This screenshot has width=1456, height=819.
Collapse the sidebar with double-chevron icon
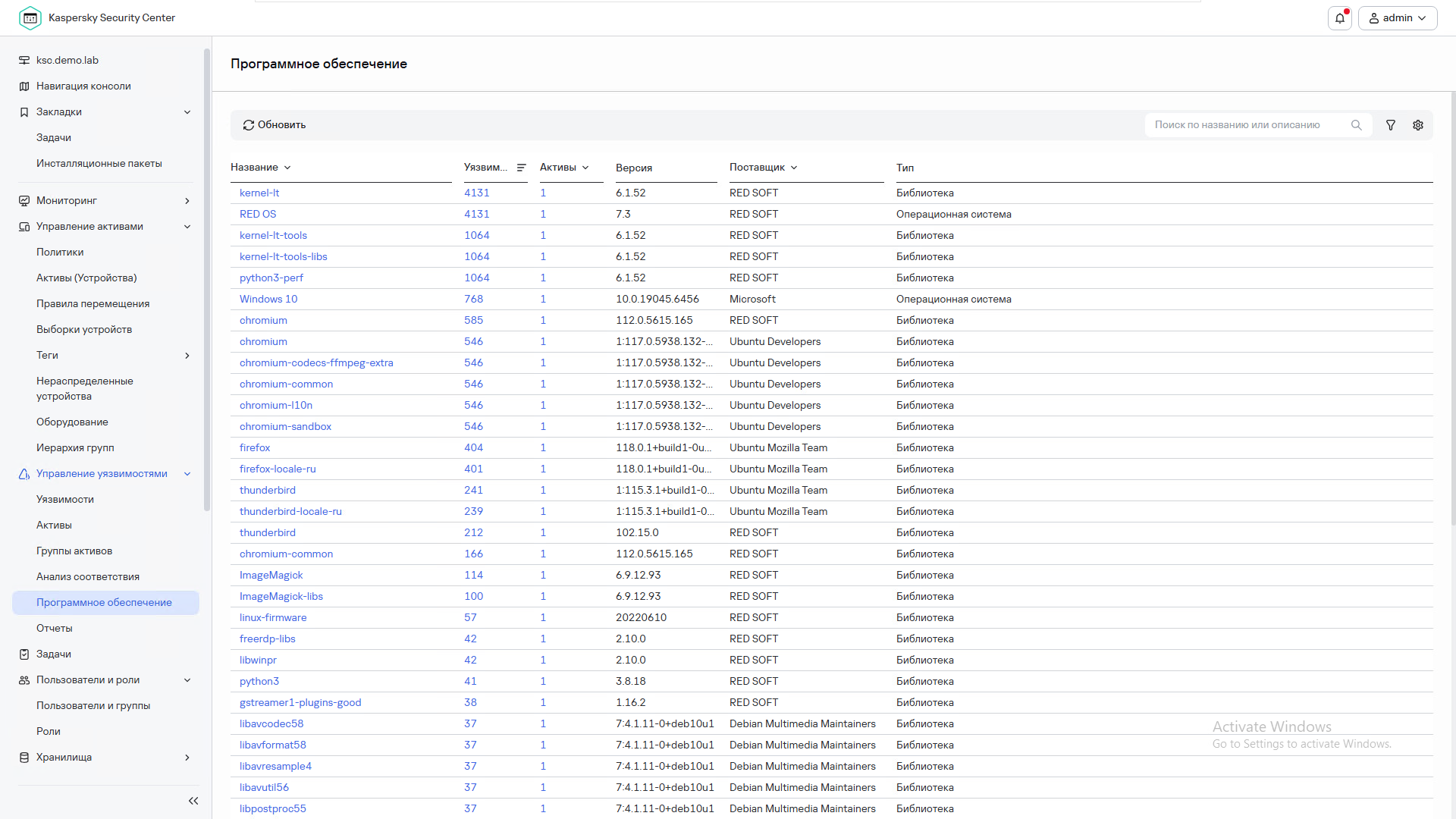tap(193, 801)
